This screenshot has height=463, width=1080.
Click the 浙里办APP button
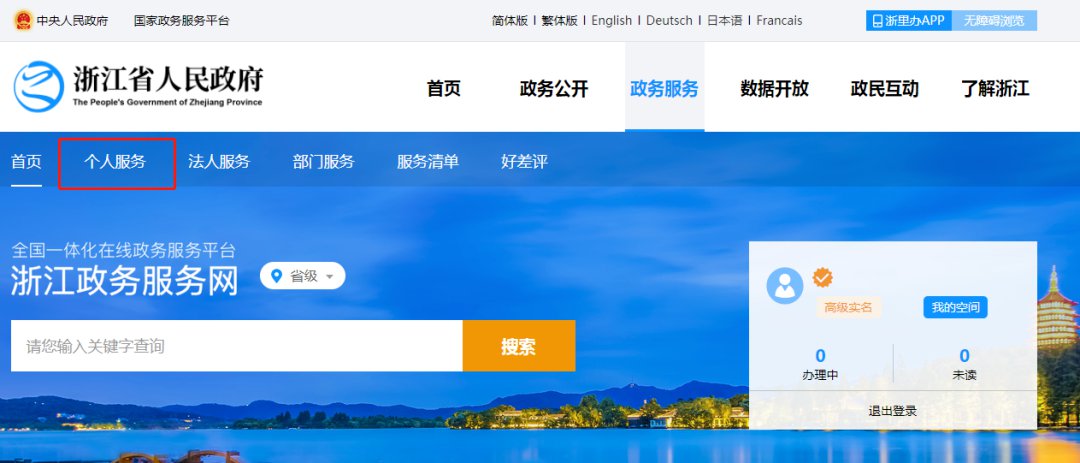908,21
